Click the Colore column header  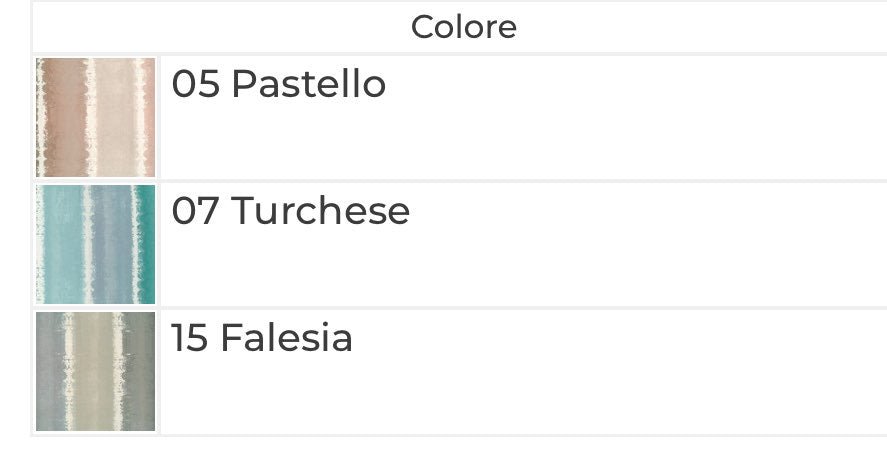pos(463,27)
